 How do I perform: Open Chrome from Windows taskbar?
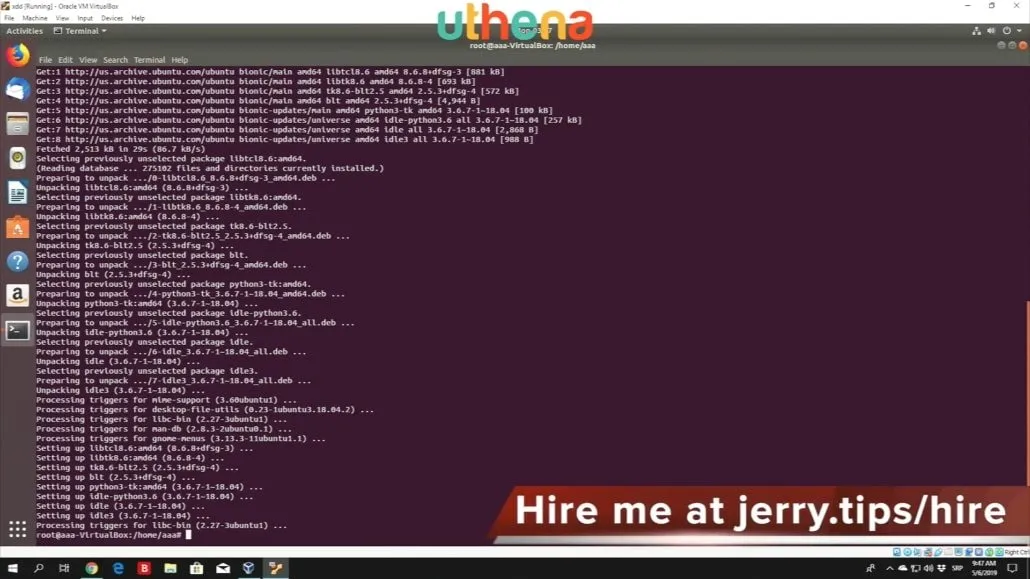(91, 568)
